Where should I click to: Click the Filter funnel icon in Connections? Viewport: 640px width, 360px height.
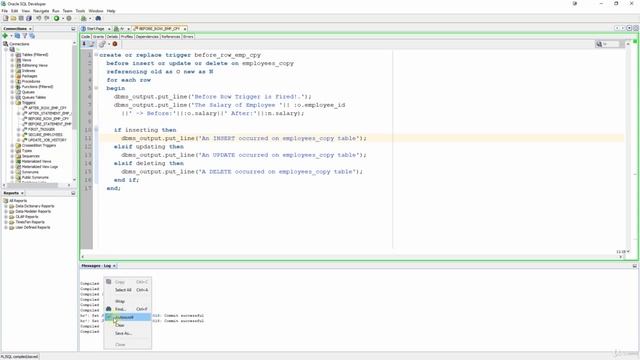point(24,36)
